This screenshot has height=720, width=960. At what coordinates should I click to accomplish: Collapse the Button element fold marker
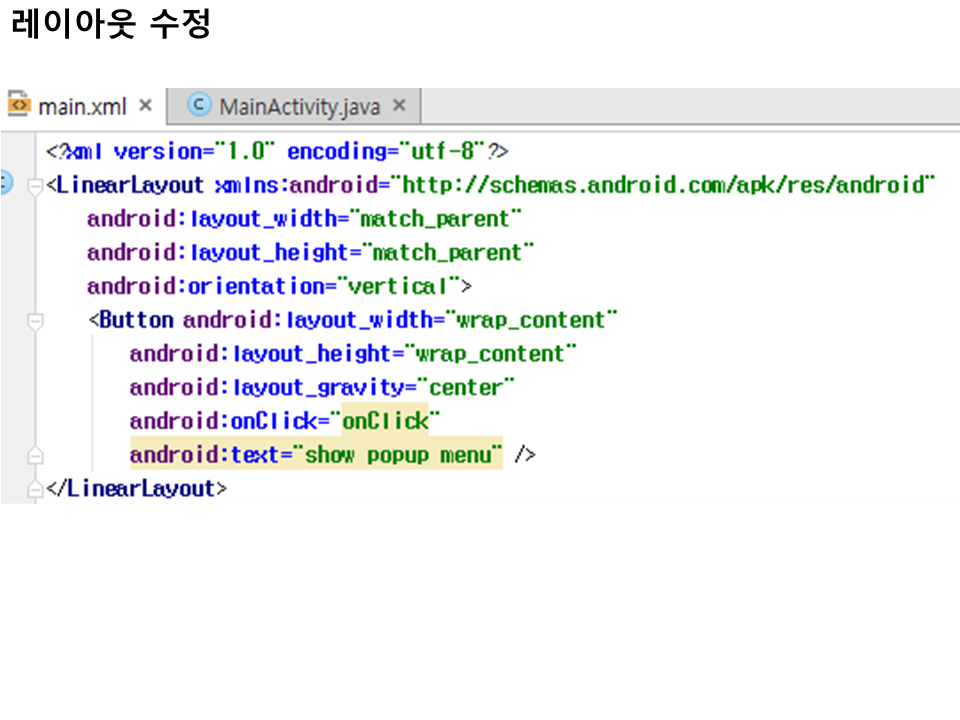[x=36, y=321]
